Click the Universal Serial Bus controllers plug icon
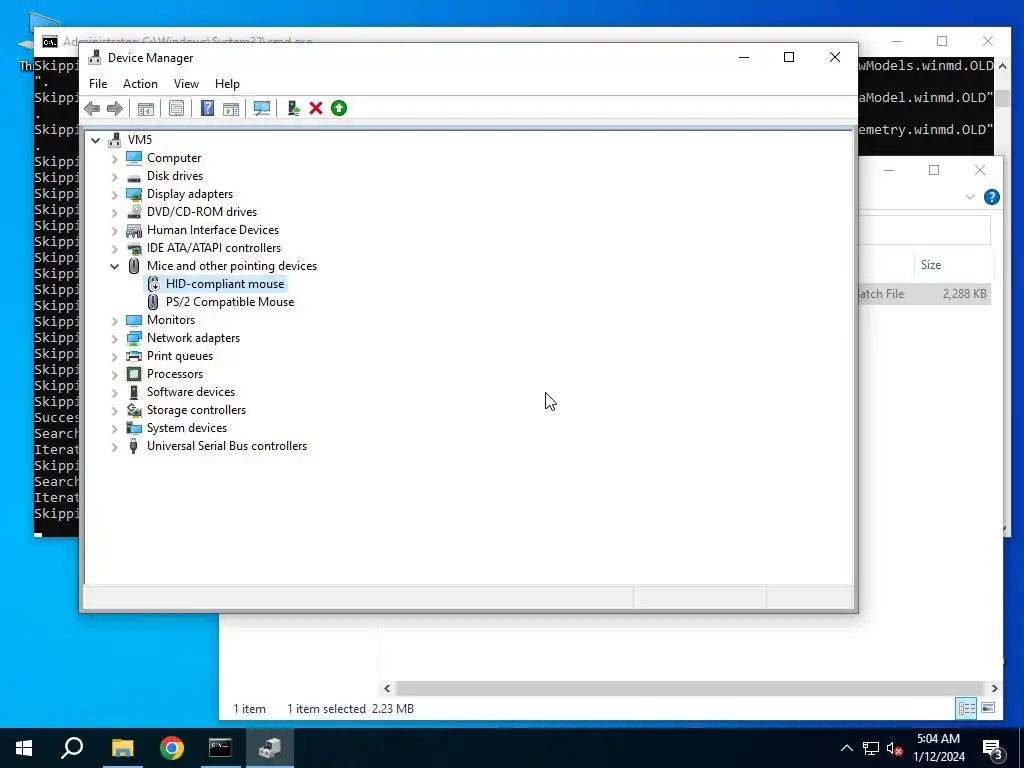Viewport: 1024px width, 768px height. pyautogui.click(x=134, y=446)
